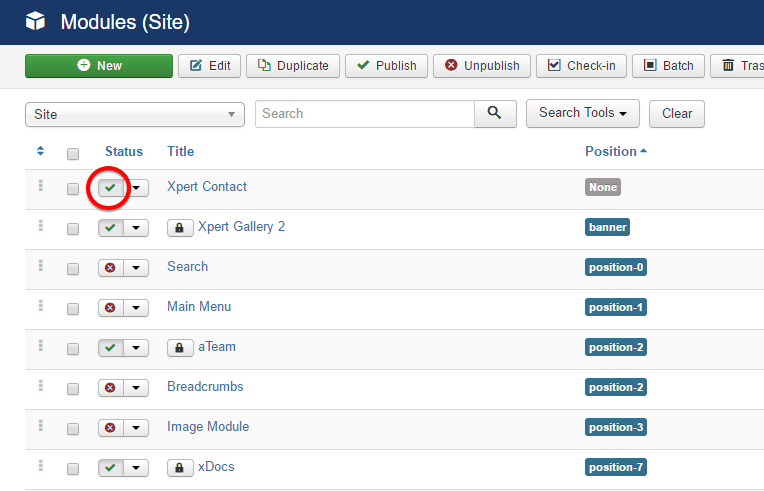Open status dropdown arrow for aTeam row
The height and width of the screenshot is (491, 764).
point(136,348)
